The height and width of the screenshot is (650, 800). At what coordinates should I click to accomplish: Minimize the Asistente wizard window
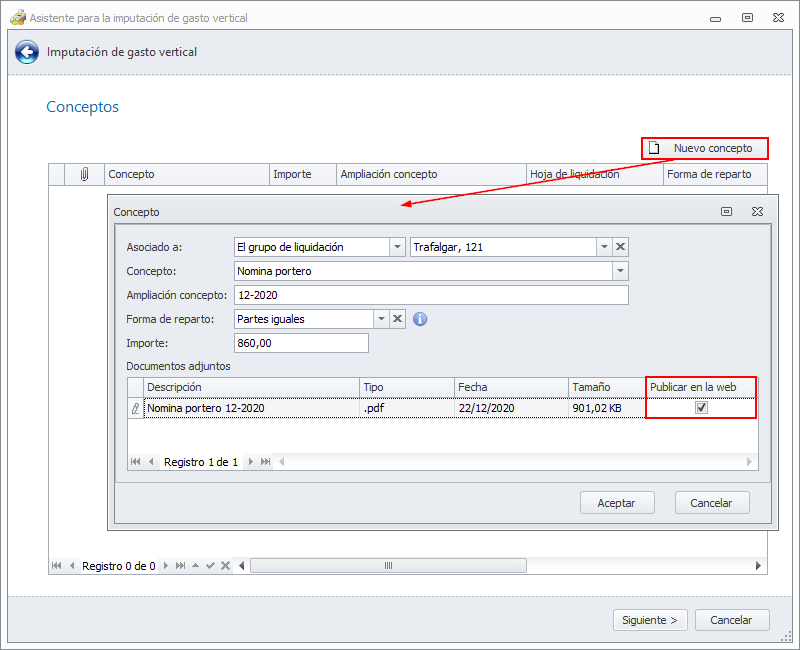click(715, 18)
